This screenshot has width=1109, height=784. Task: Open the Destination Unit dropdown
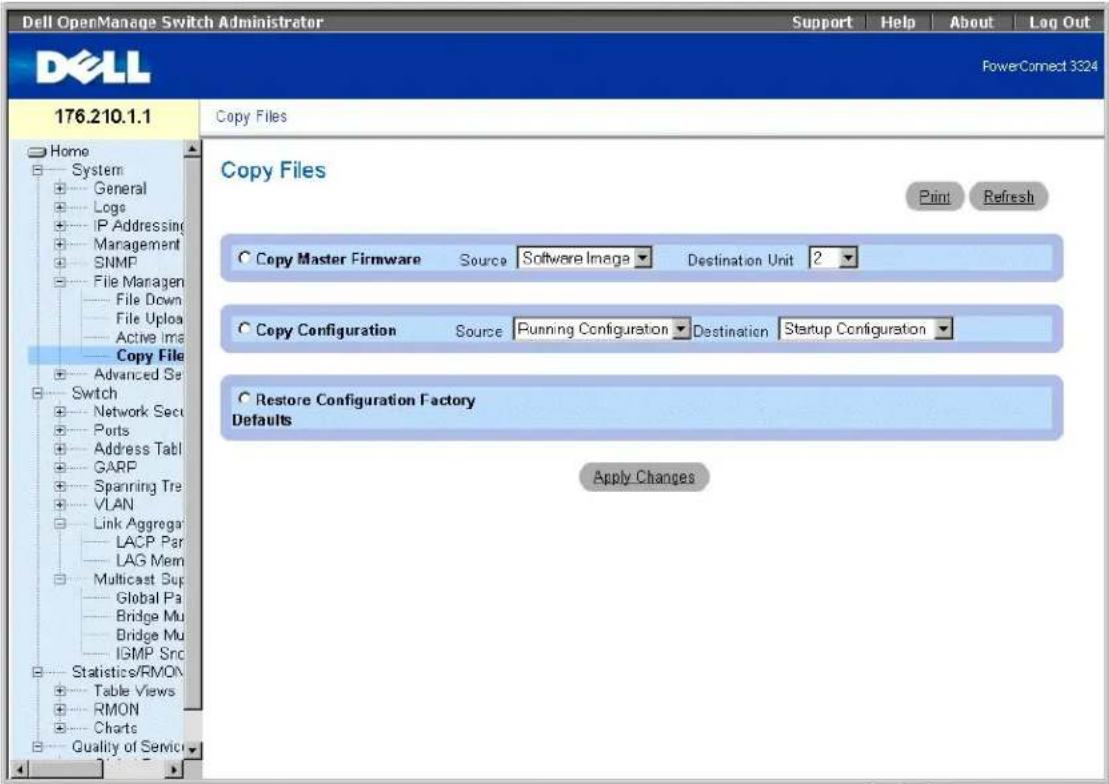pos(832,258)
